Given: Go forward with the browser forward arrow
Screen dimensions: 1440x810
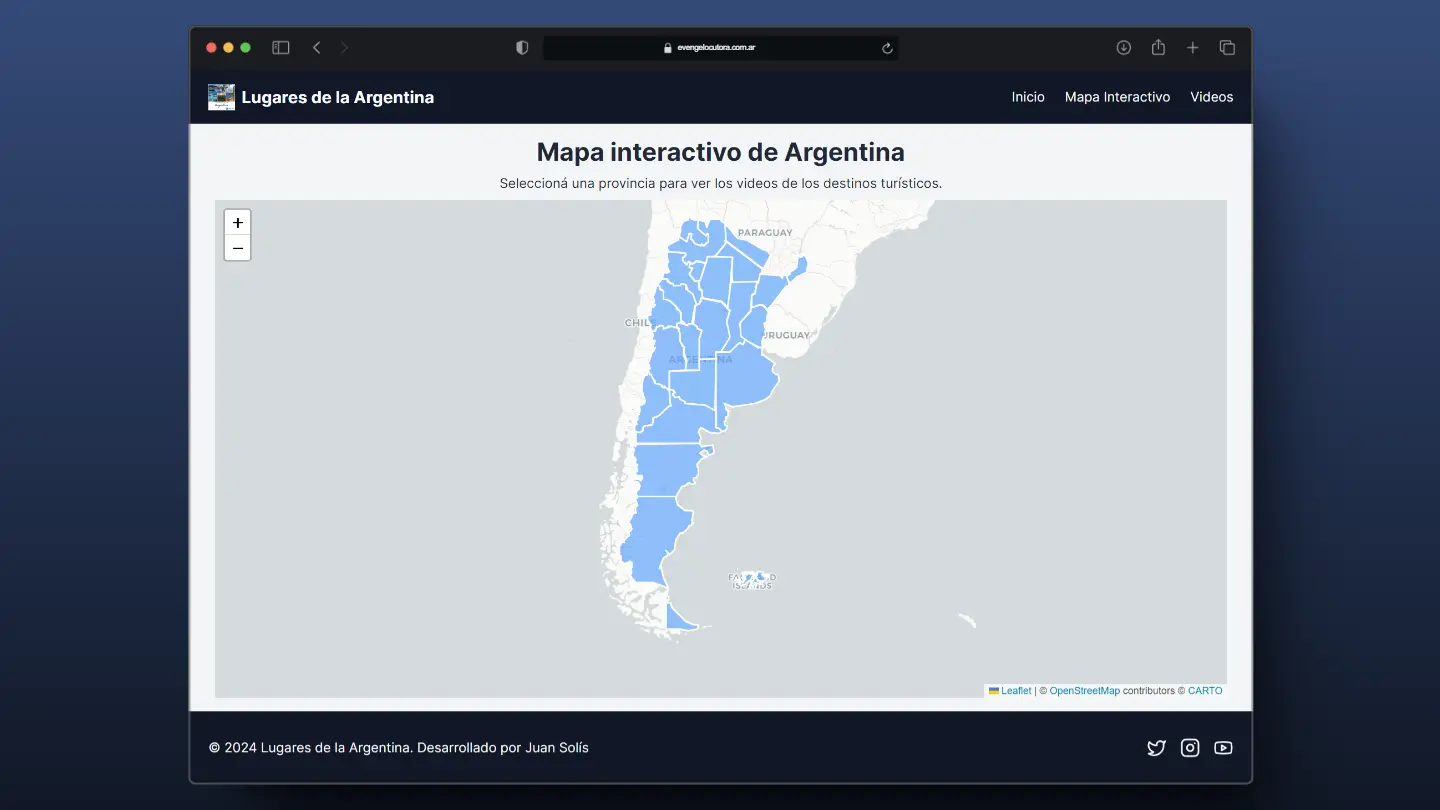Looking at the screenshot, I should pos(344,48).
